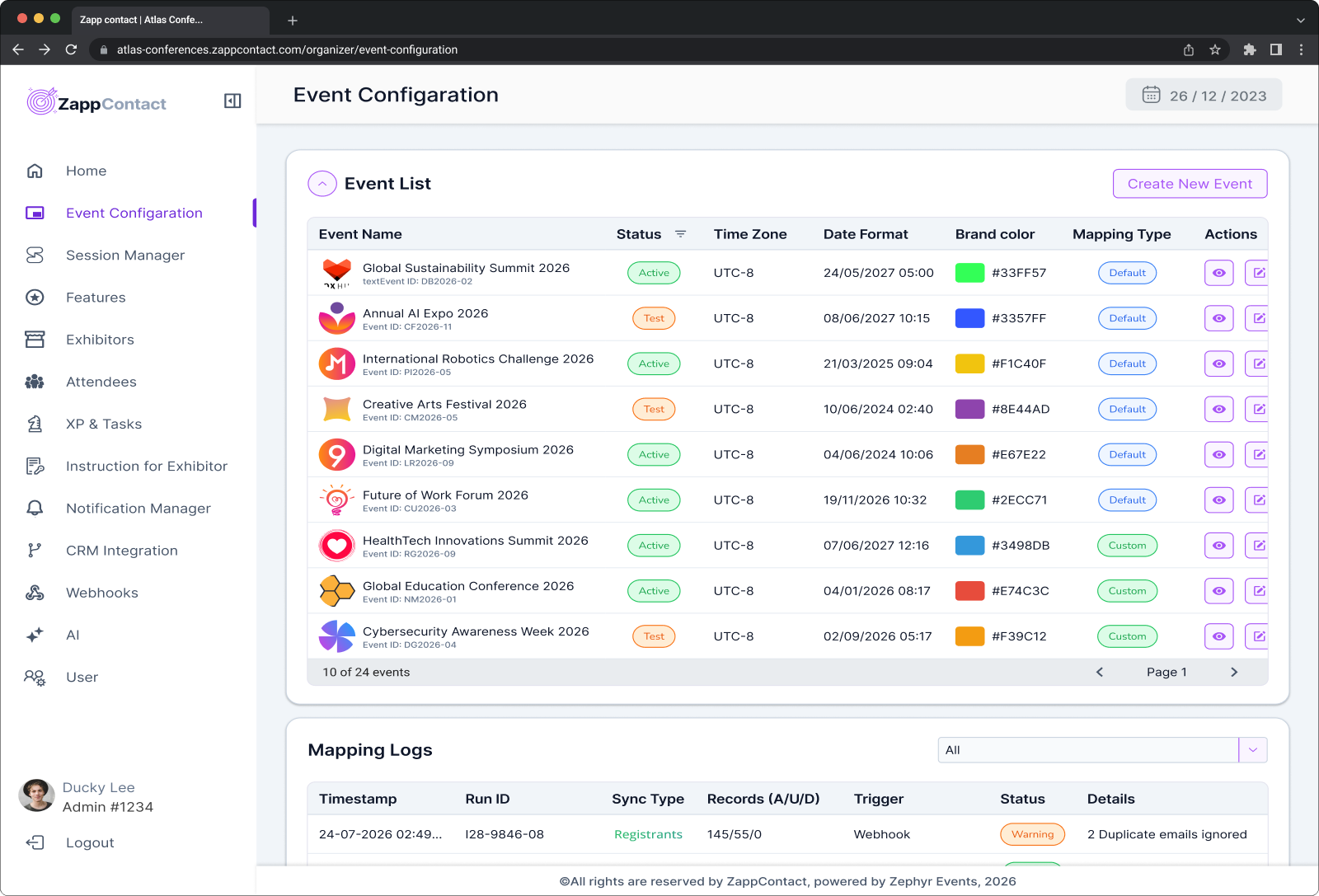The height and width of the screenshot is (896, 1319).
Task: Open the Home icon in sidebar
Action: point(35,171)
